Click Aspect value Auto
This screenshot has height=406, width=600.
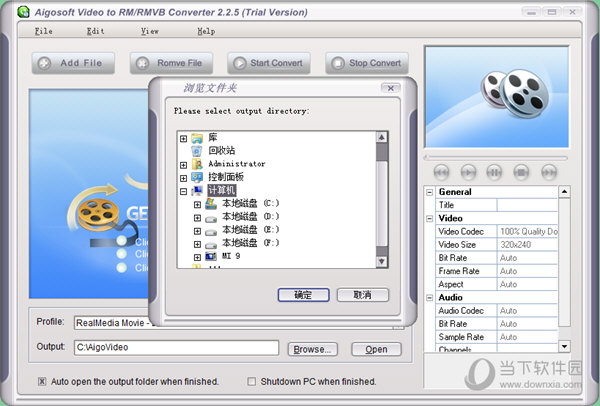pyautogui.click(x=527, y=284)
